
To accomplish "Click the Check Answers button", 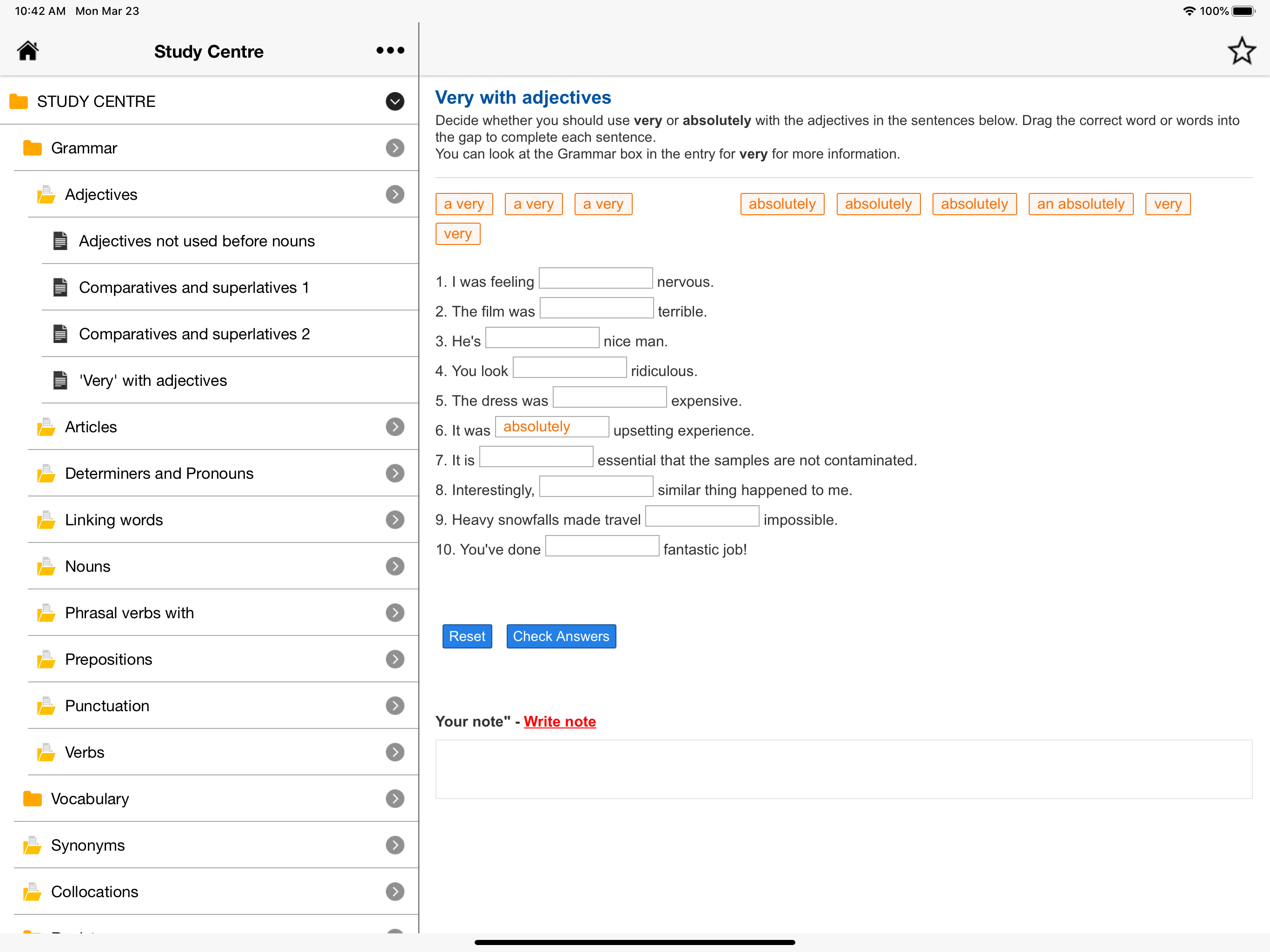I will pos(561,636).
